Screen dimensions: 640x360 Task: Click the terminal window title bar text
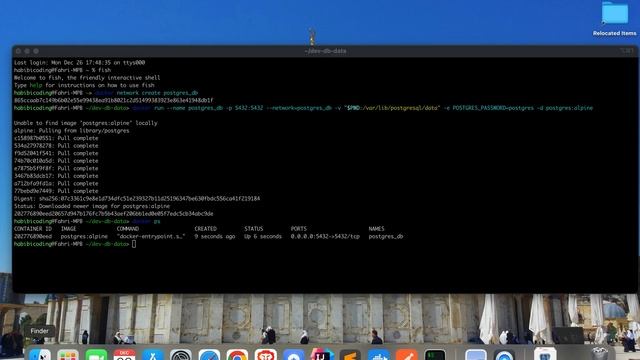(325, 51)
